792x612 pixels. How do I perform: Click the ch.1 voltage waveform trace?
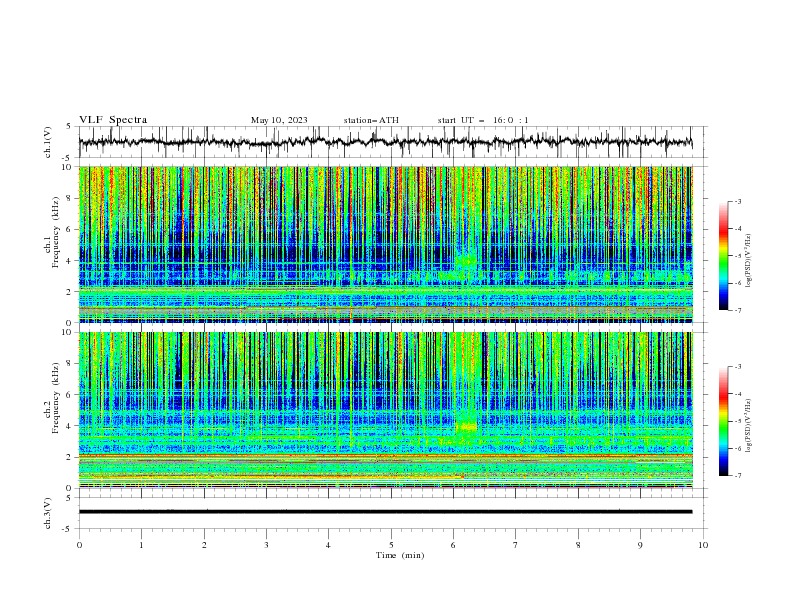(385, 142)
